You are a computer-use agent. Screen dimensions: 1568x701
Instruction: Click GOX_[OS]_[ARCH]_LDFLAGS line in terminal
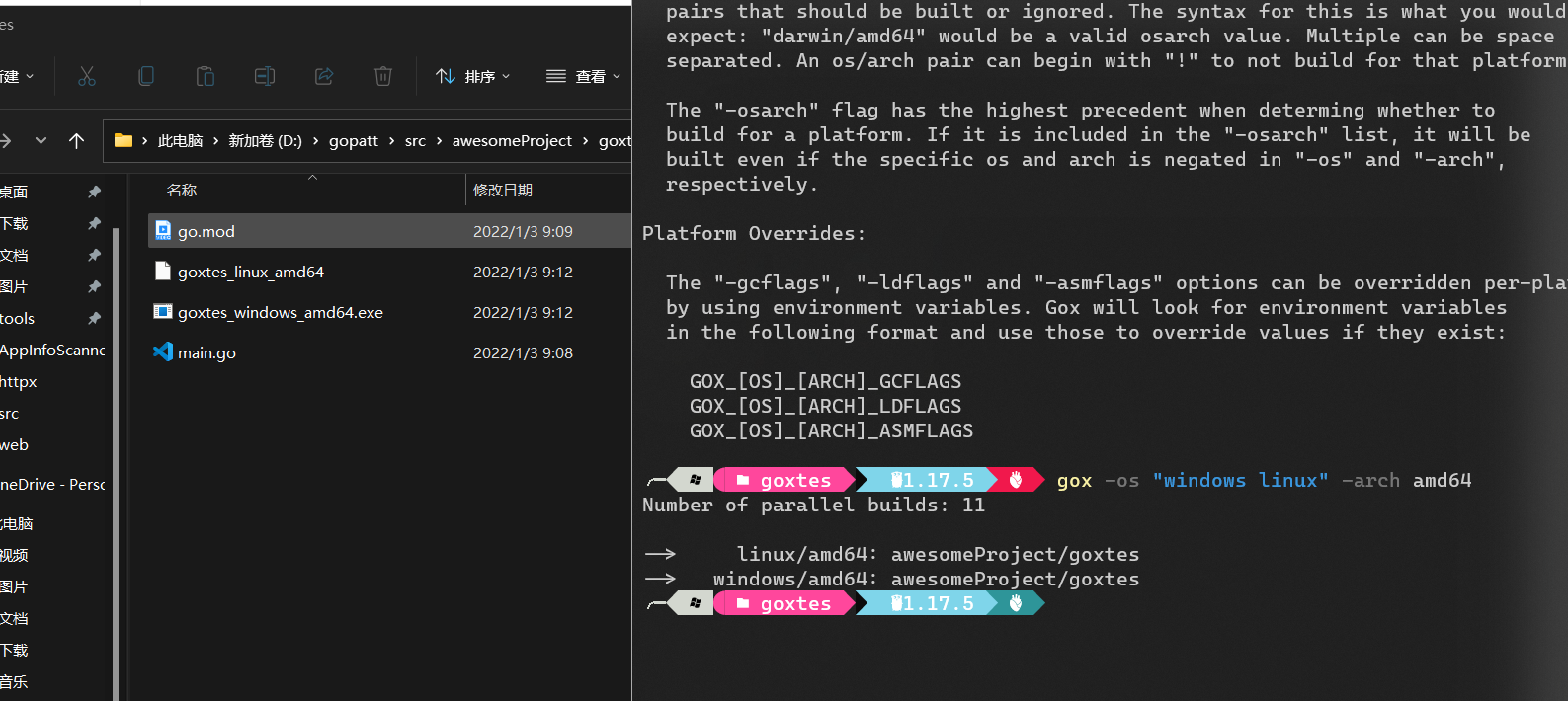click(x=825, y=406)
